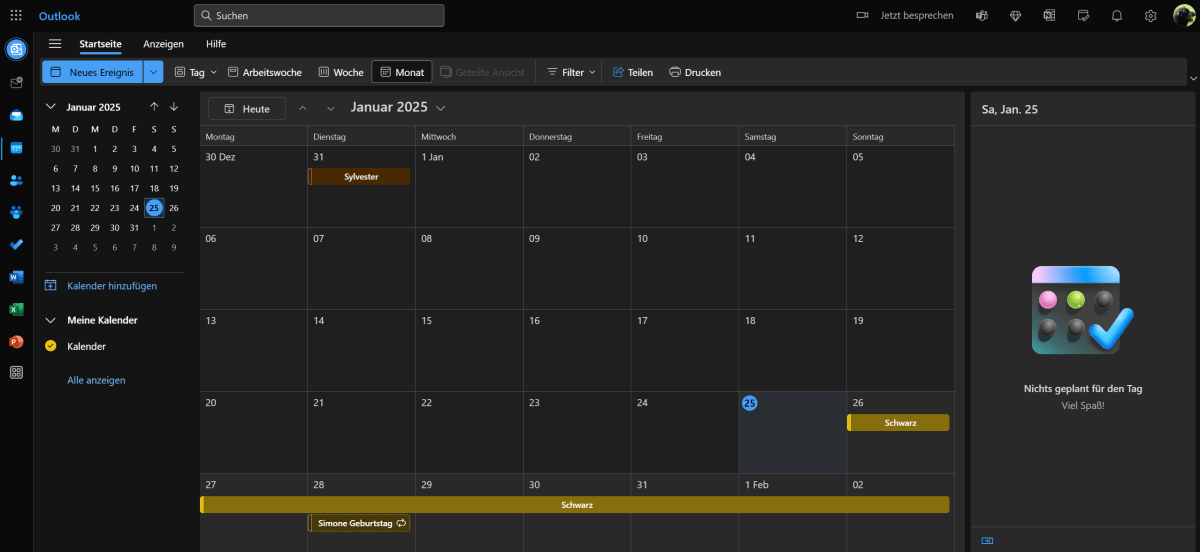This screenshot has height=552, width=1200.
Task: Switch to the Anzeigen tab
Action: (x=163, y=44)
